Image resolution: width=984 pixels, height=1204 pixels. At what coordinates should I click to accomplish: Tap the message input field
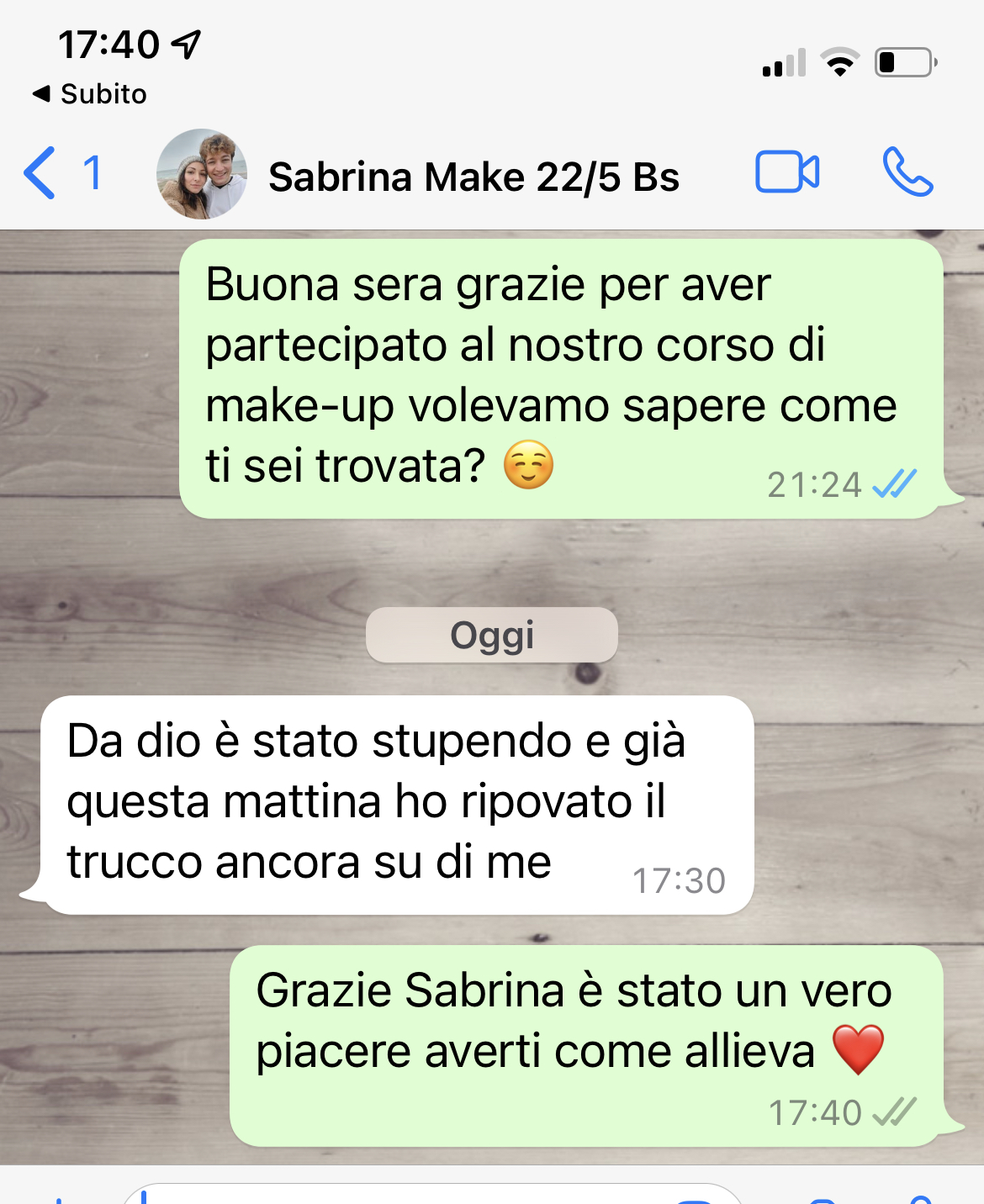pos(433,1194)
